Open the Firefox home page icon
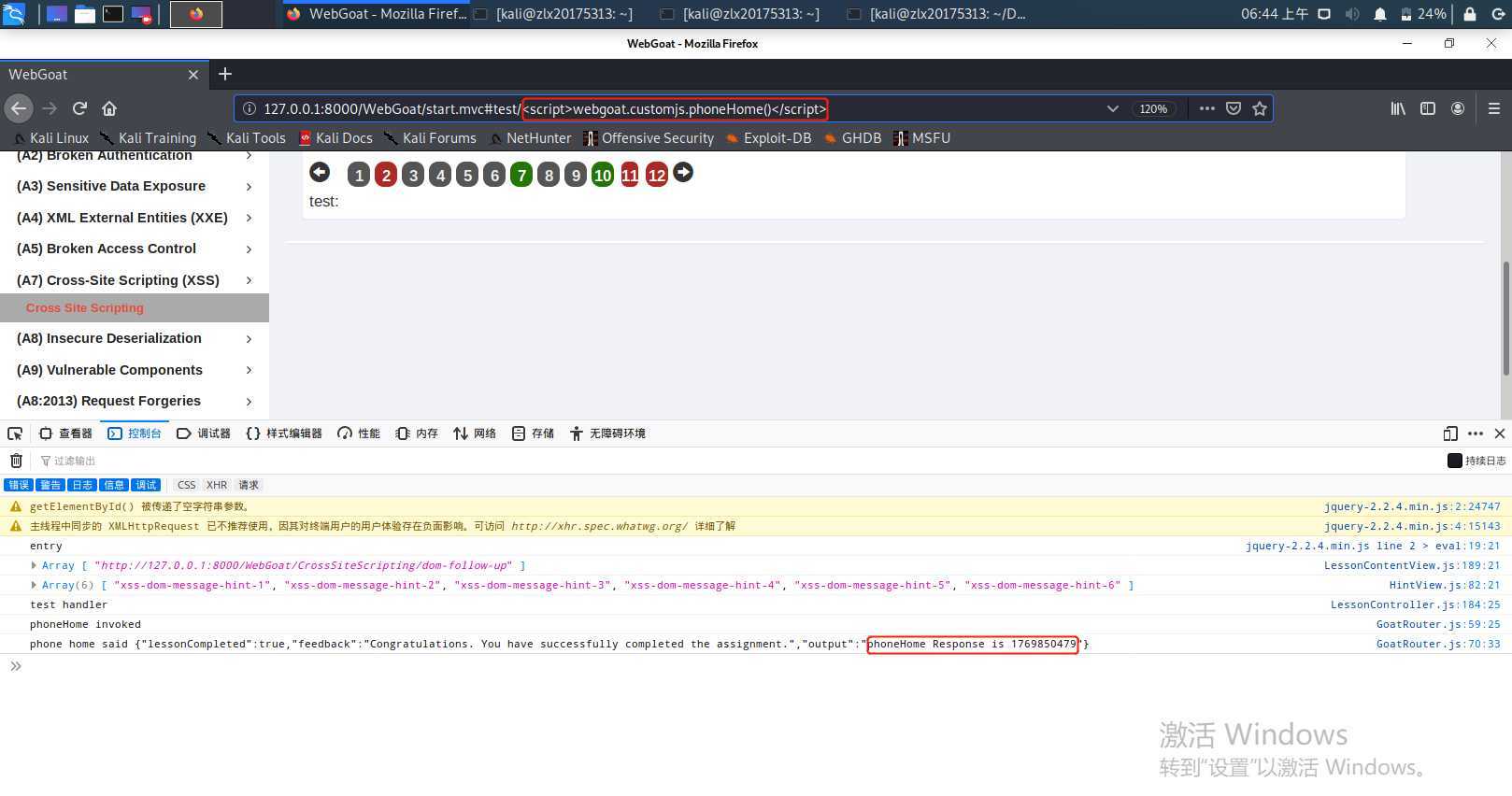This screenshot has height=796, width=1512. pyautogui.click(x=109, y=108)
